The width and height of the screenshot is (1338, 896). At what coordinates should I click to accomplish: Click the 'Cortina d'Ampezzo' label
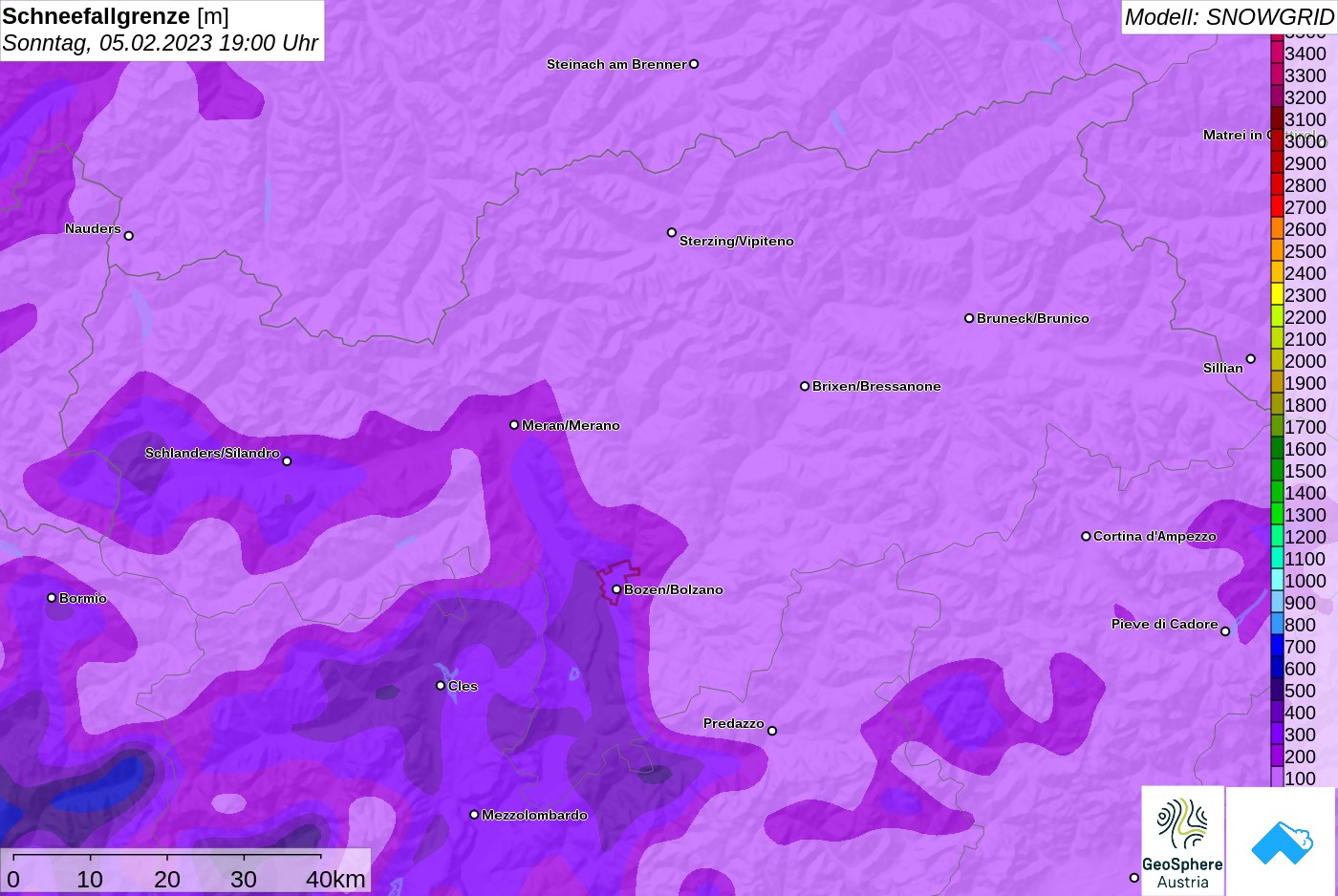click(x=1155, y=536)
